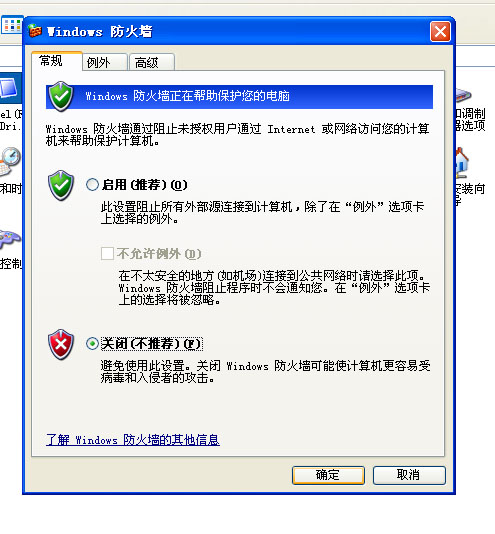Viewport: 495px width, 534px height.
Task: Click the grid view icon left of the title bar
Action: [x=12, y=25]
